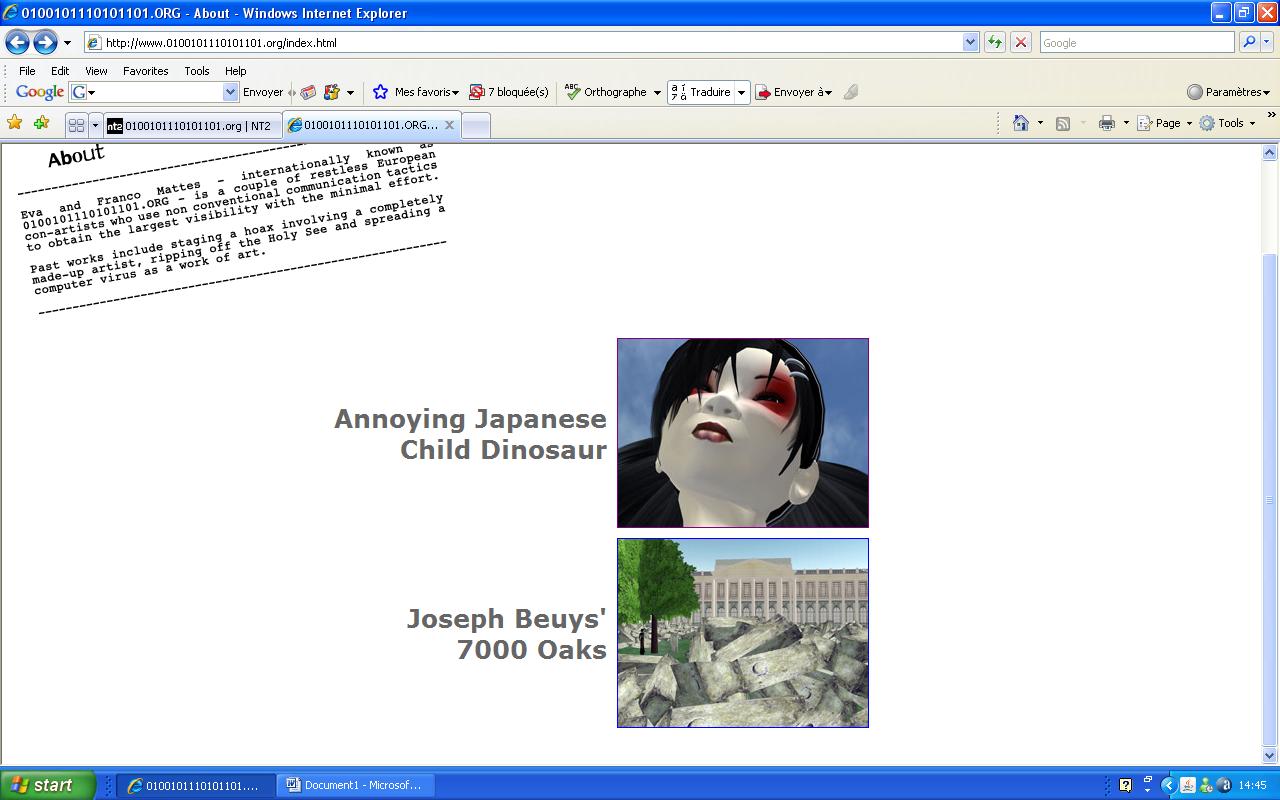The image size is (1280, 800).
Task: Switch to the 0100101110101101.org | NT2 tab
Action: 192,125
